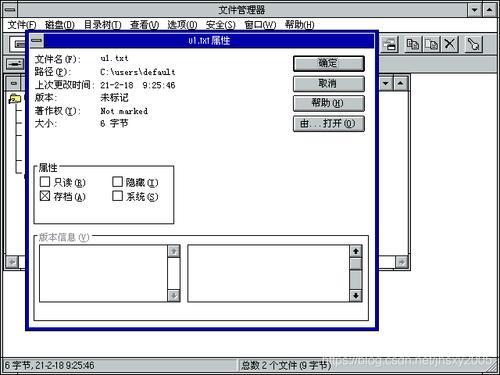Click the Permissions key toolbar icon
Screen dimensions: 500x375
(473, 44)
